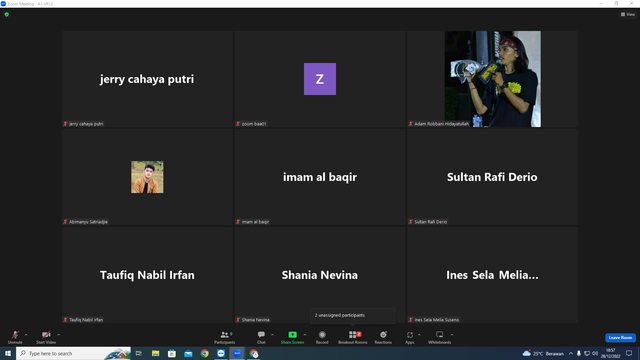640x360 pixels.
Task: Open the taskbar clock and date
Action: (611, 353)
